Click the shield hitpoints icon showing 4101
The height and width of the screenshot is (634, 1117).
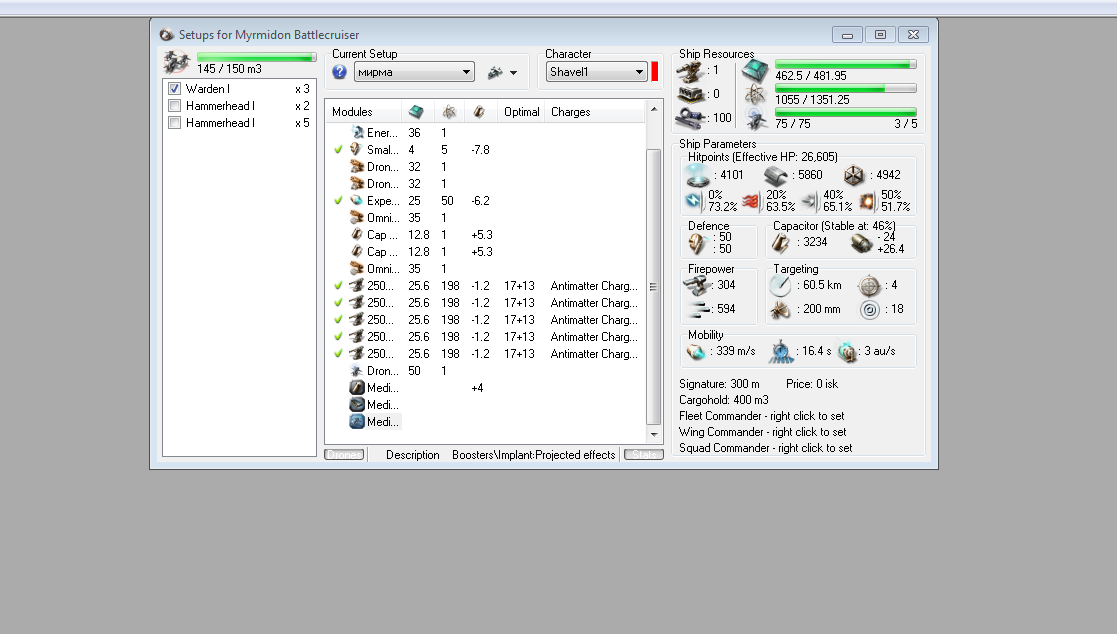697,175
